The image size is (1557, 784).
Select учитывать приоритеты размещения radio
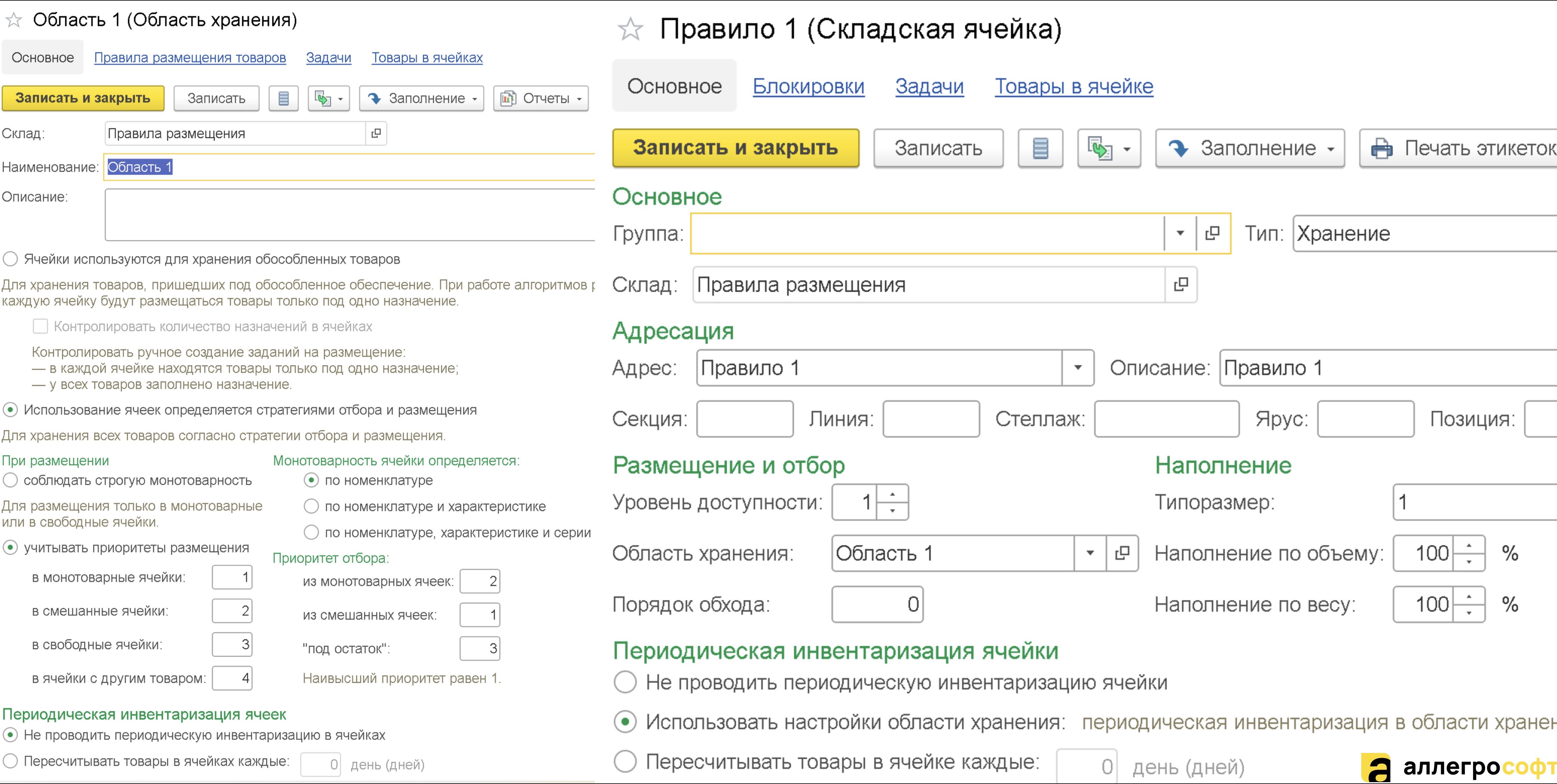(10, 547)
